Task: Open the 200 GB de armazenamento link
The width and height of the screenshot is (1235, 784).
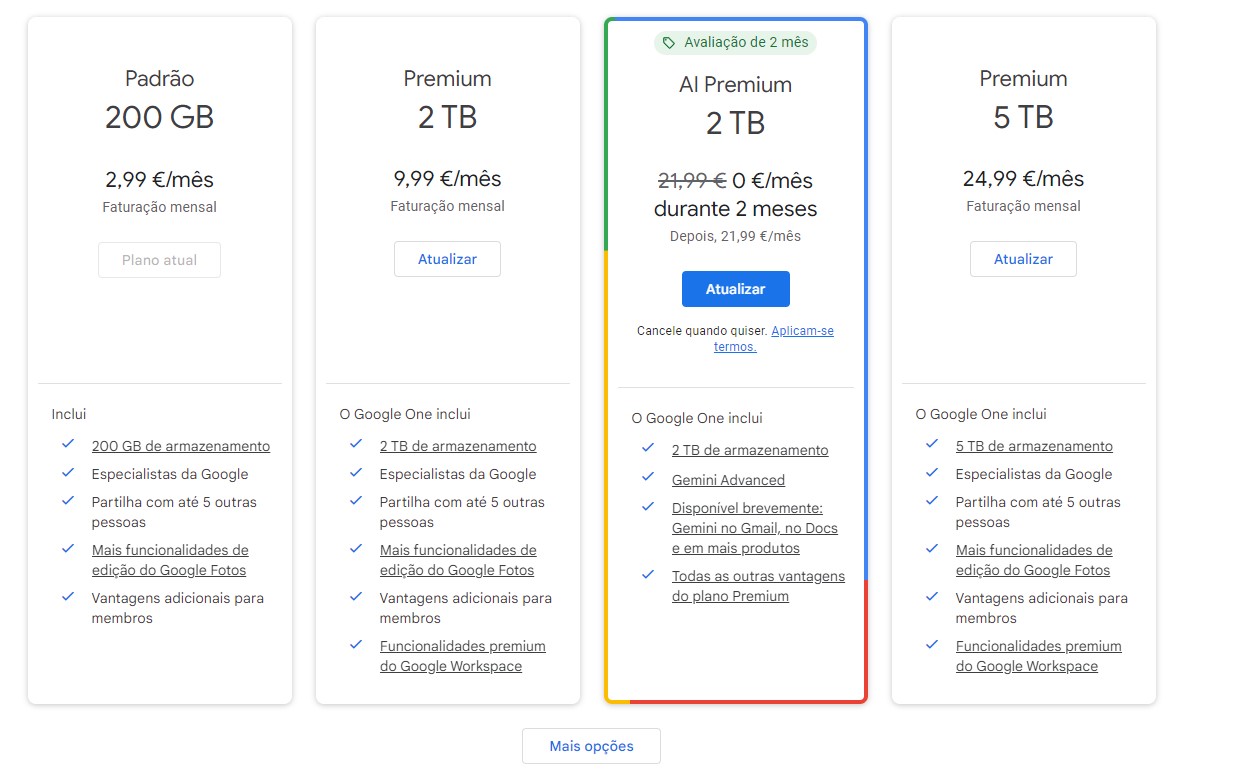Action: (181, 446)
